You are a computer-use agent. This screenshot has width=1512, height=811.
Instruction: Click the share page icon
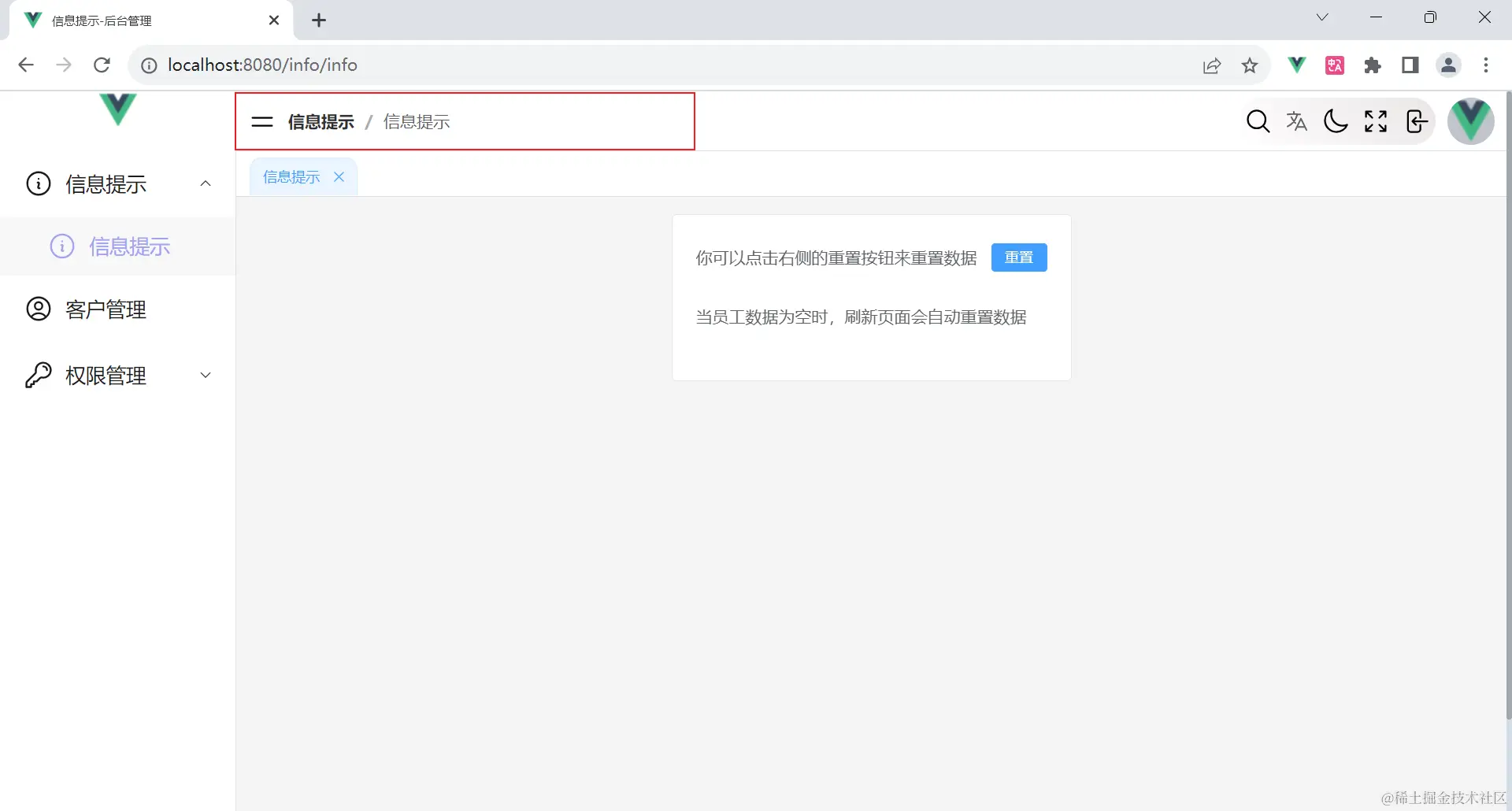1212,65
